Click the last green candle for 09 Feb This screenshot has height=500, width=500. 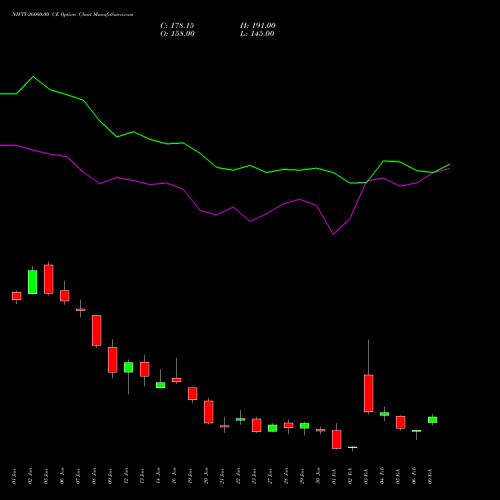[433, 420]
